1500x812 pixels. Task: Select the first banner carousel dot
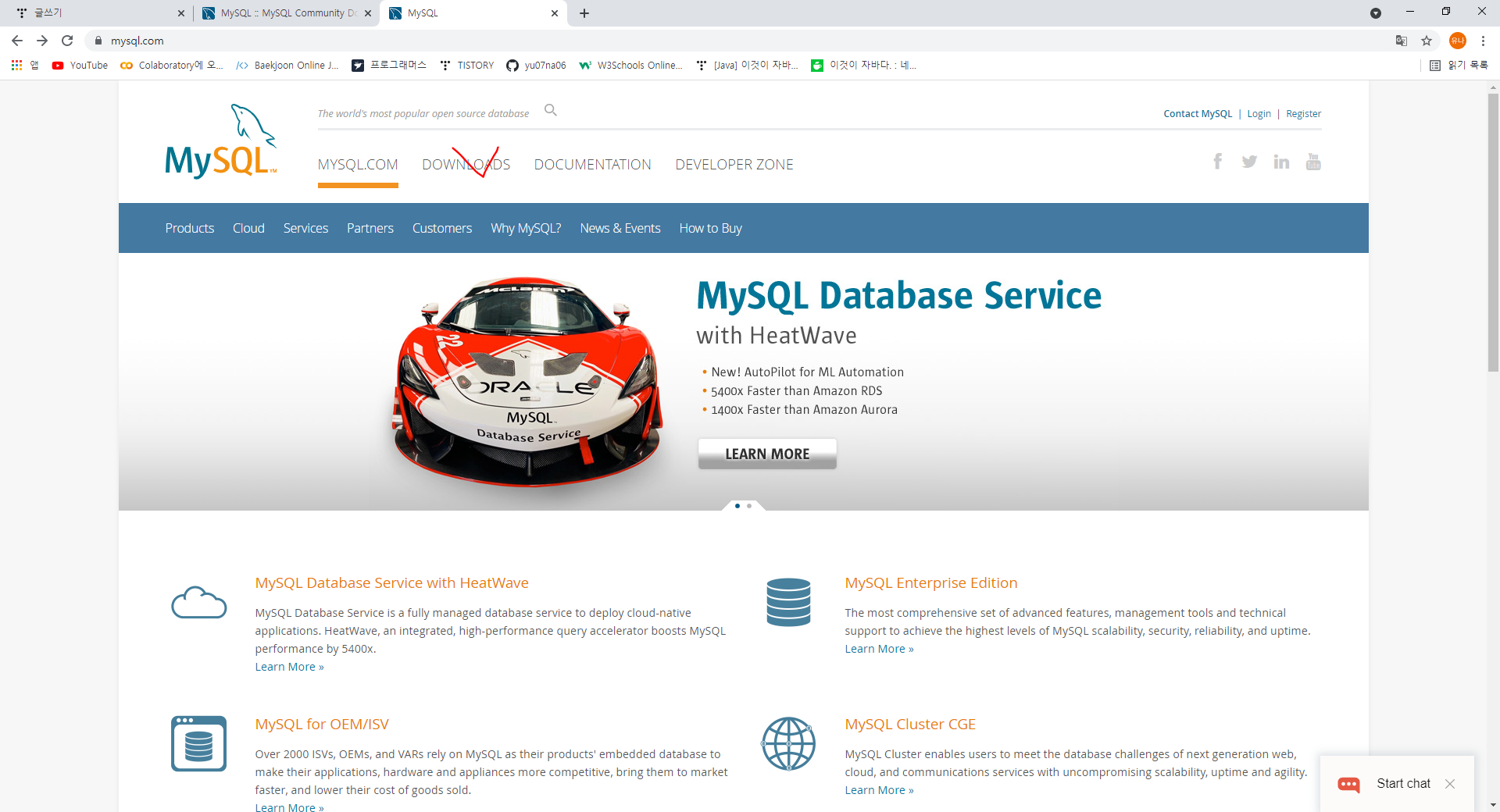pyautogui.click(x=737, y=506)
